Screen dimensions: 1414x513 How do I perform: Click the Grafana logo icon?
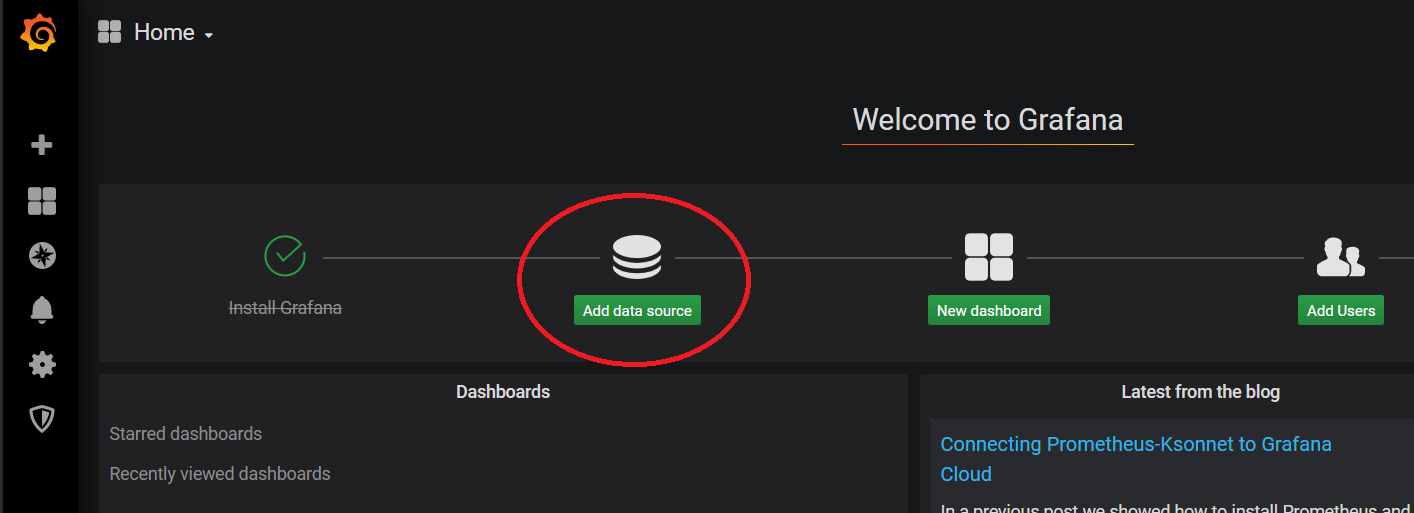(x=40, y=34)
